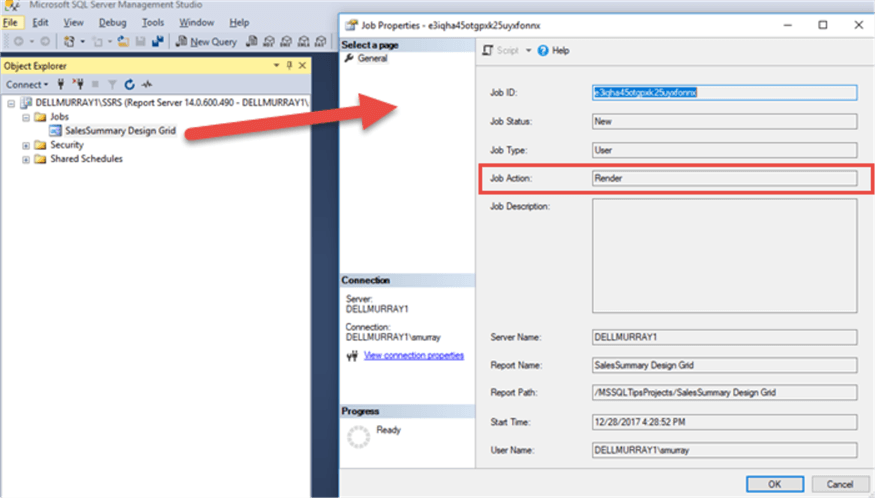875x498 pixels.
Task: Open the Script dropdown arrow
Action: tap(528, 50)
